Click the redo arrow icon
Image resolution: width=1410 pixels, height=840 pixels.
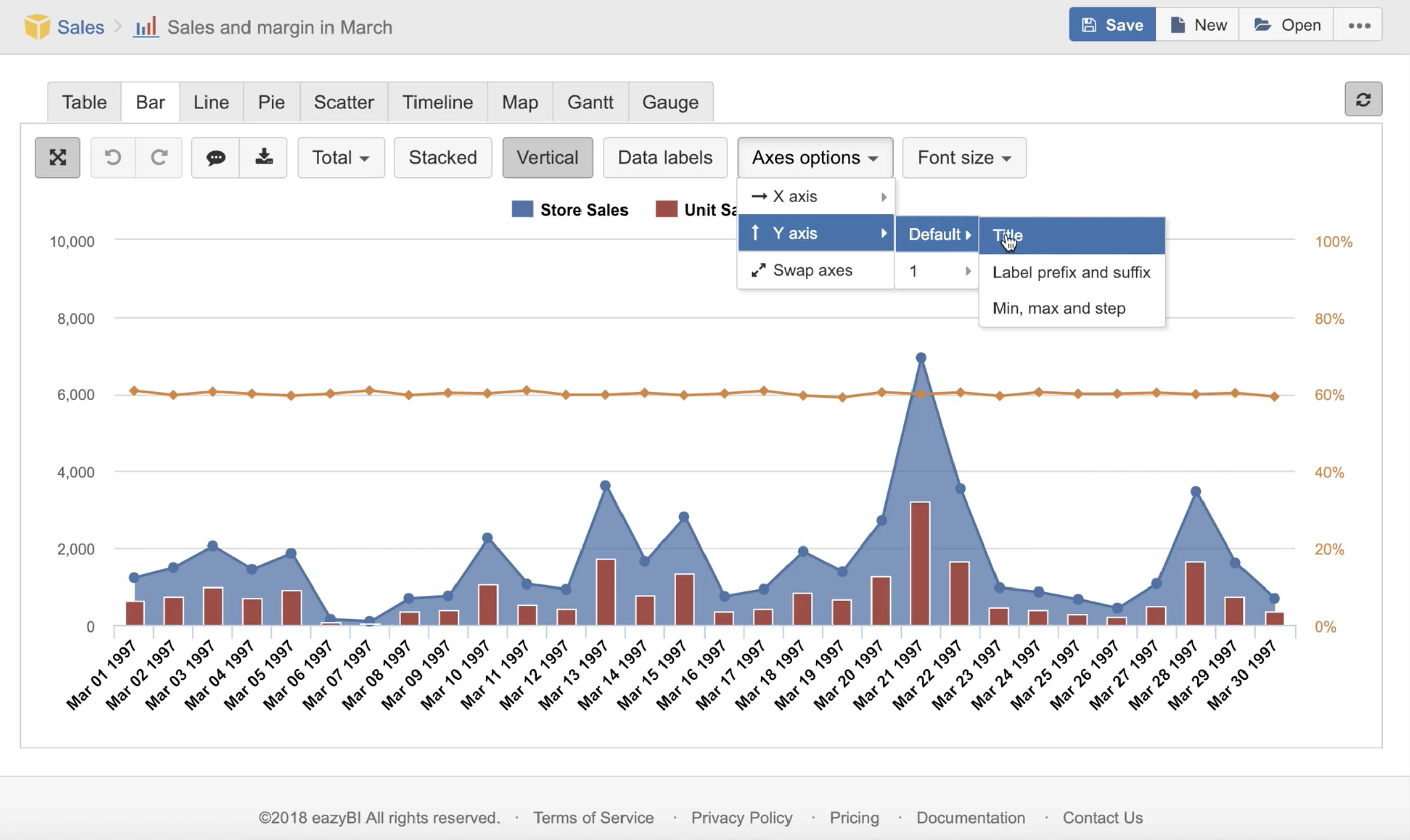(159, 157)
